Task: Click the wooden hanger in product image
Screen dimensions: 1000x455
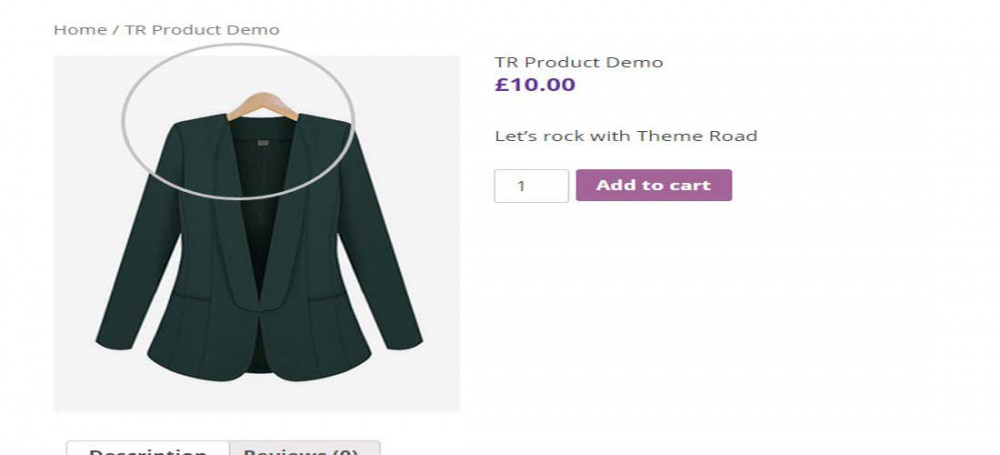Action: pyautogui.click(x=262, y=105)
